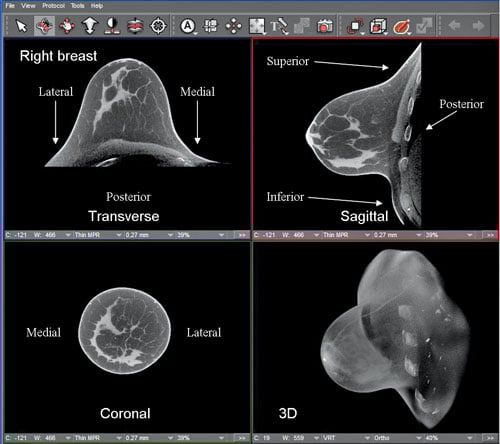Click the >> expand button under the transverse view
Screen dimensions: 500x444
point(242,235)
